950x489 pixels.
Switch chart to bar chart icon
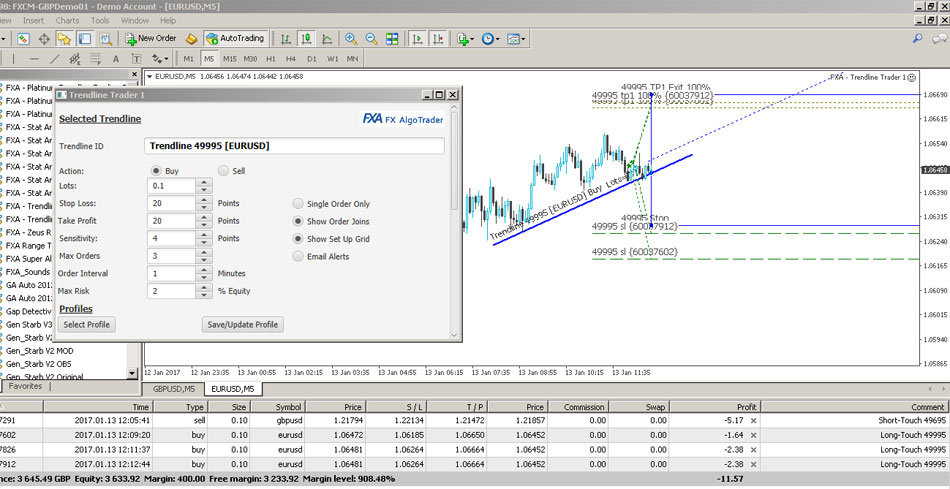286,39
